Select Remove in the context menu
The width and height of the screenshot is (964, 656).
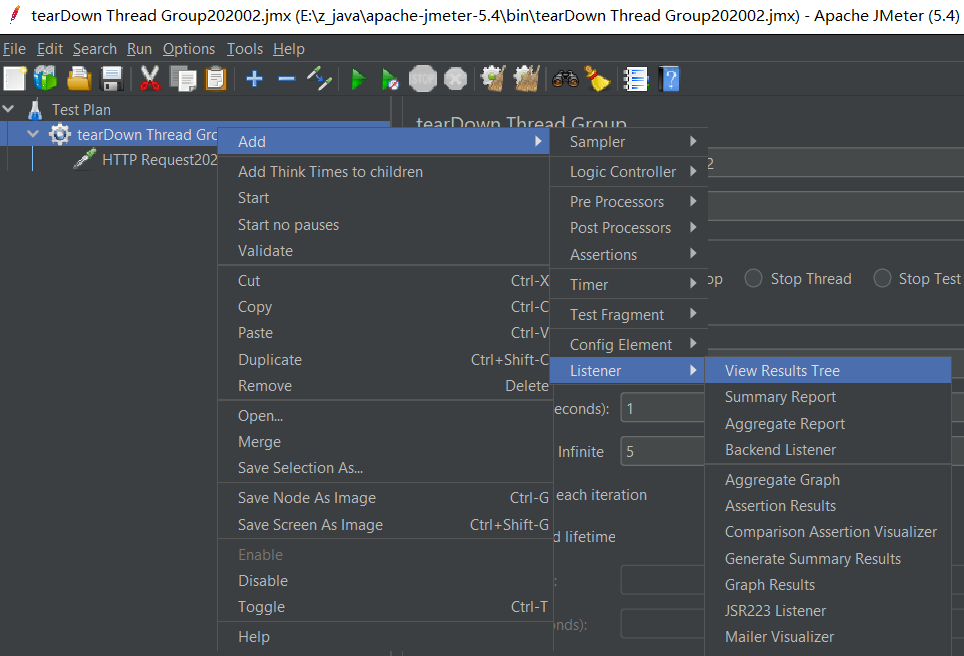pos(384,385)
